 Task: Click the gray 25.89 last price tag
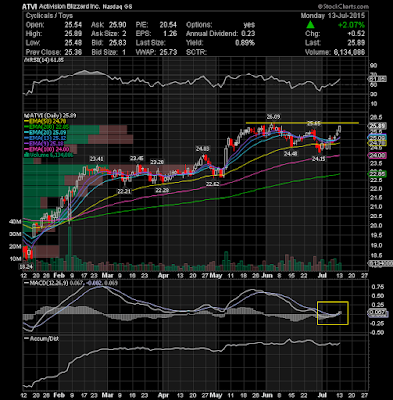pyautogui.click(x=377, y=126)
